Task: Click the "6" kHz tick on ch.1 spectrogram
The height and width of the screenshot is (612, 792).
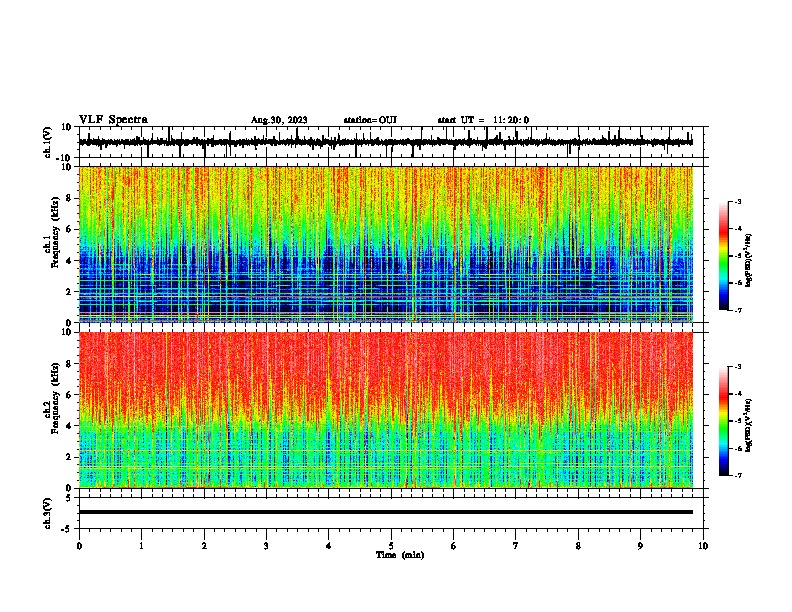Action: pos(69,229)
